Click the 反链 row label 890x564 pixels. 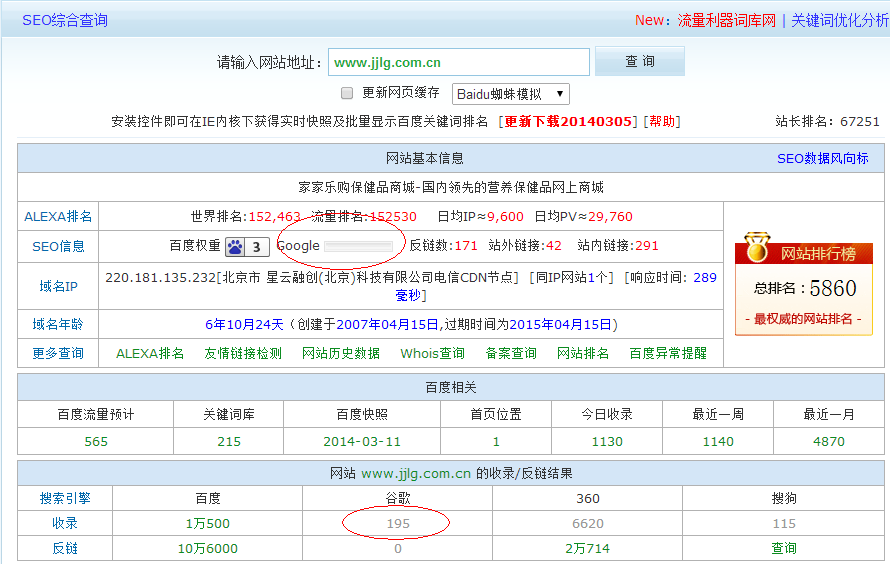65,548
